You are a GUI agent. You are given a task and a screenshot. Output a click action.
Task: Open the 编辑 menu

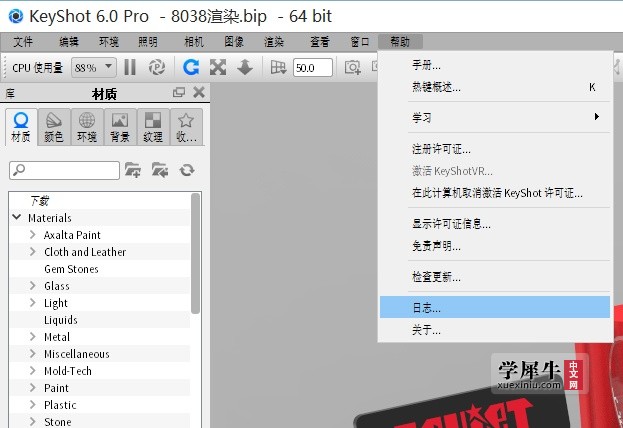click(x=69, y=42)
